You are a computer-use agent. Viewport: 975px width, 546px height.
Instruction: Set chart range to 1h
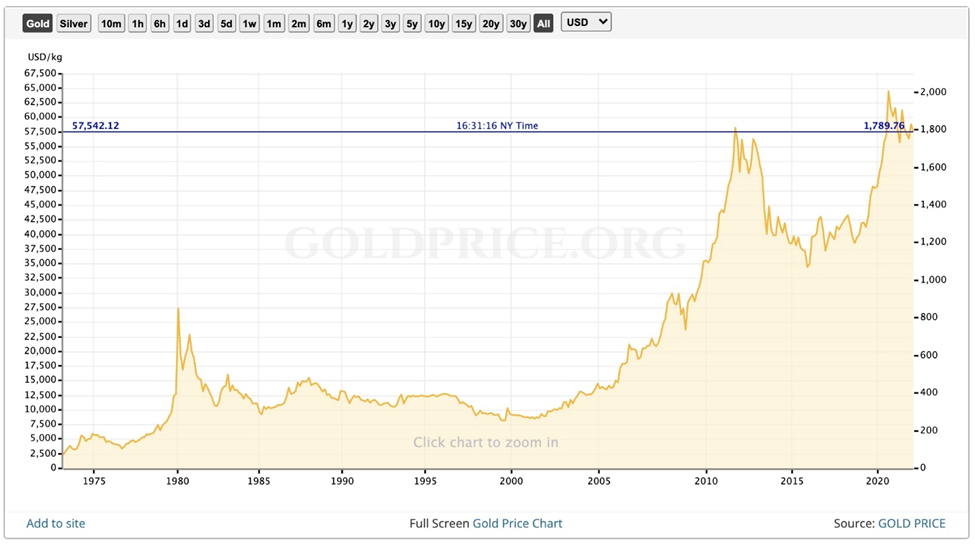coord(138,23)
